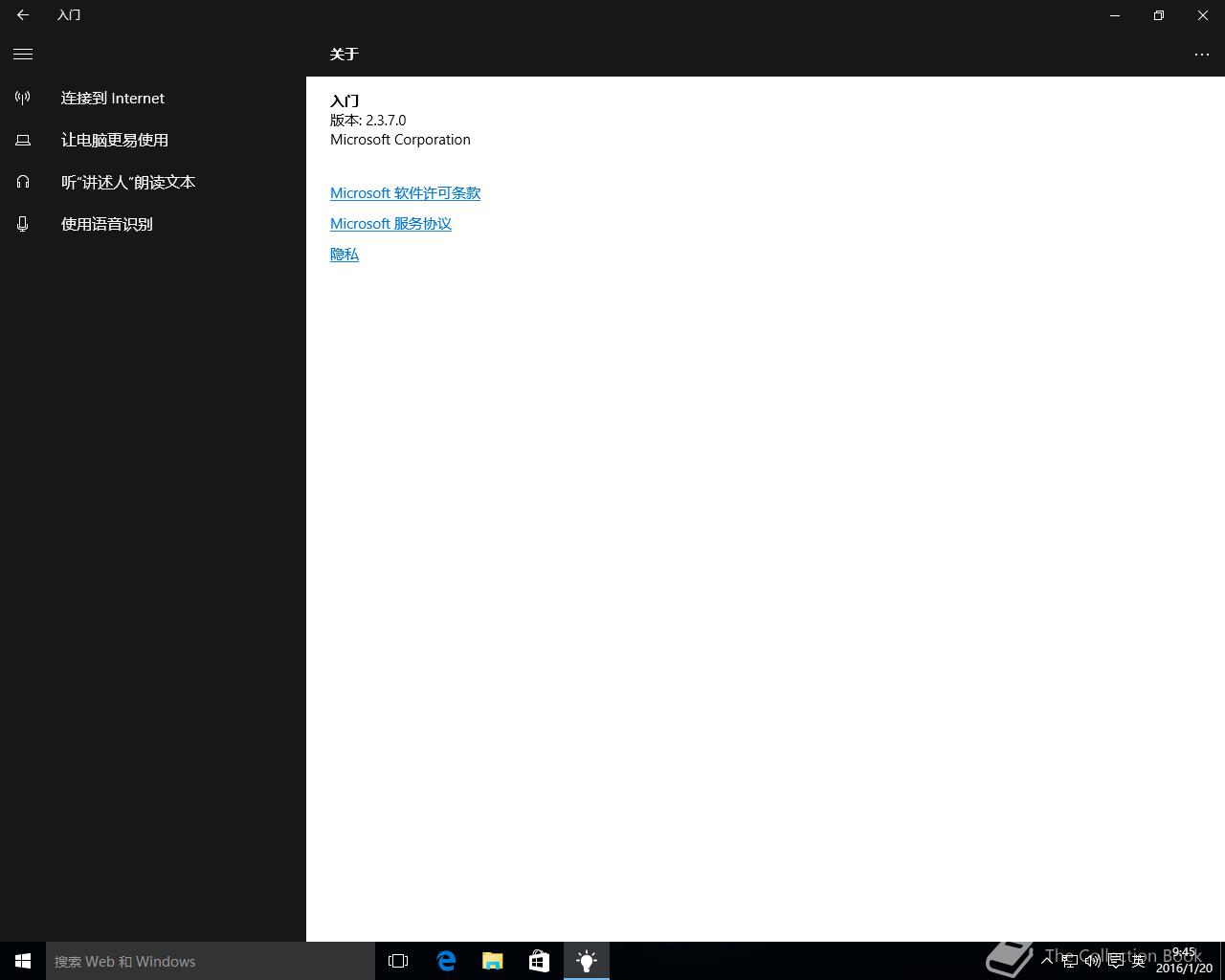1225x980 pixels.
Task: Select the 连接到 Internet antenna icon
Action: tap(23, 98)
